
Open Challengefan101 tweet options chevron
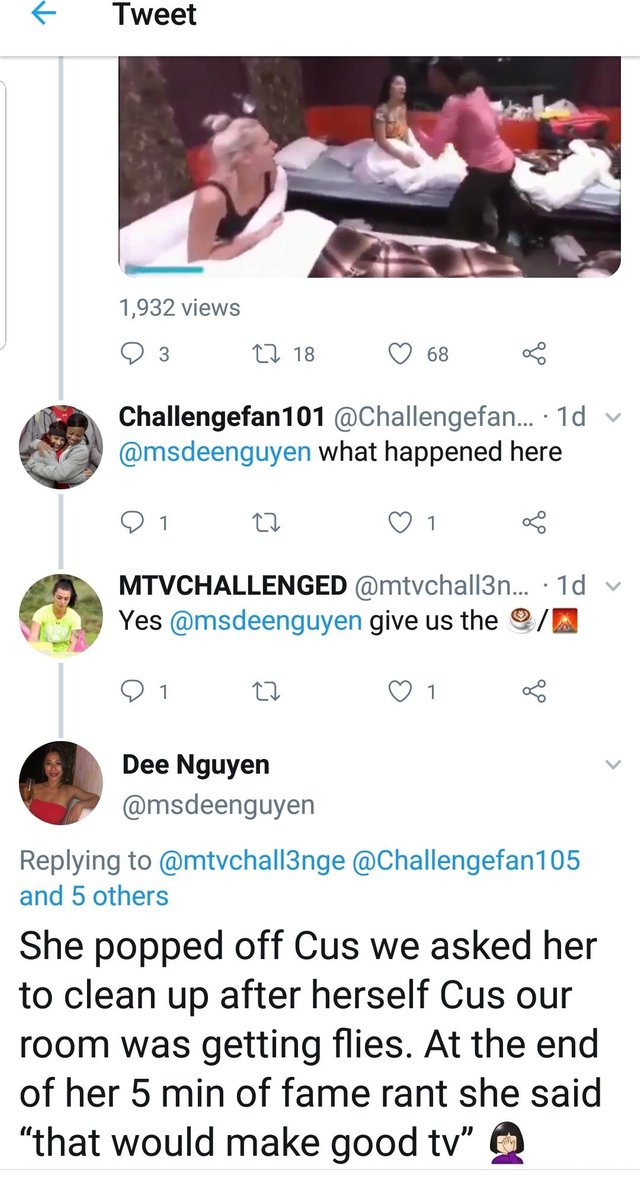point(614,418)
